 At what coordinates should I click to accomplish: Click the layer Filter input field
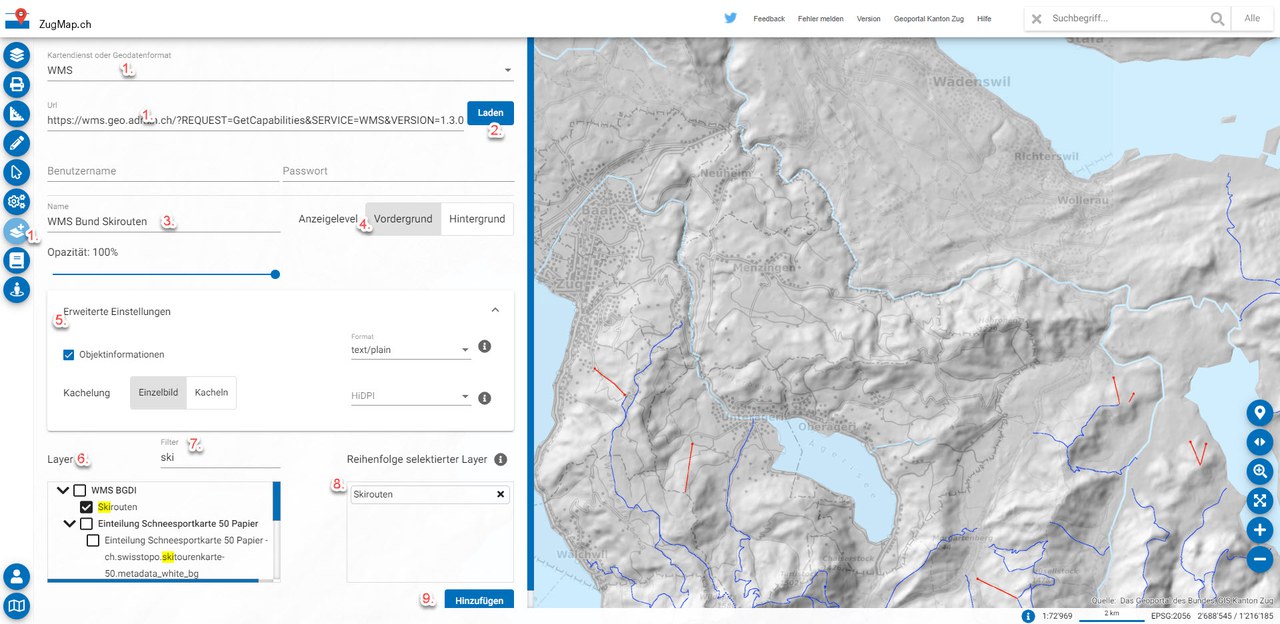point(220,457)
